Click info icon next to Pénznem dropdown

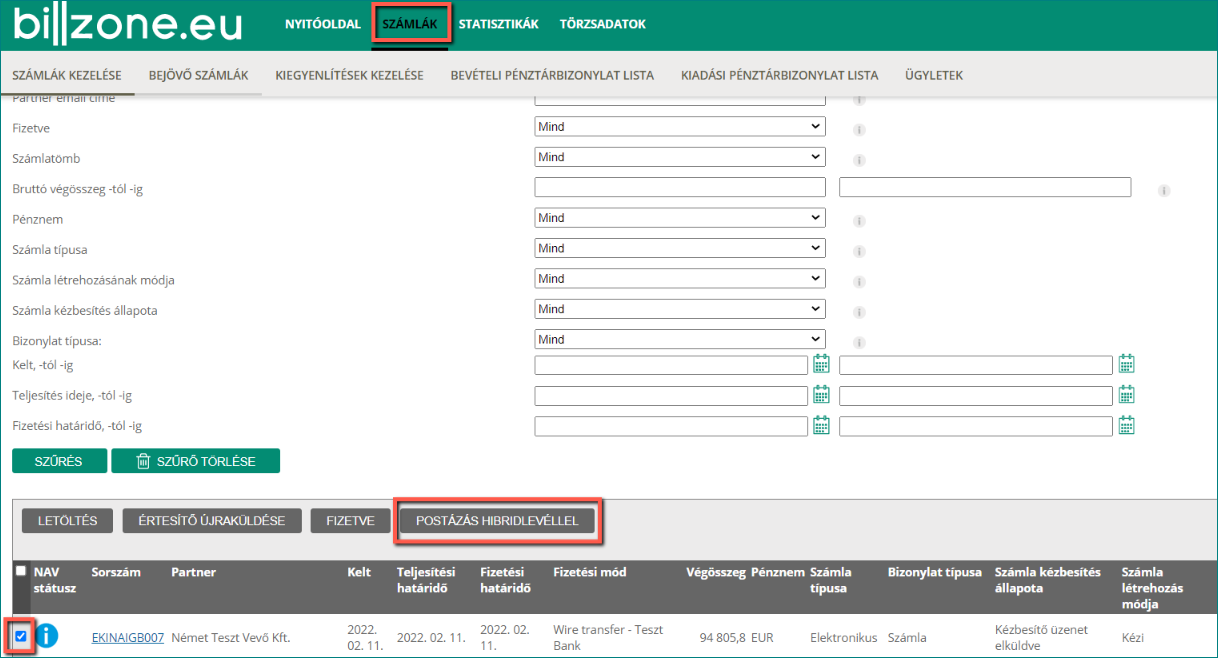click(x=858, y=221)
